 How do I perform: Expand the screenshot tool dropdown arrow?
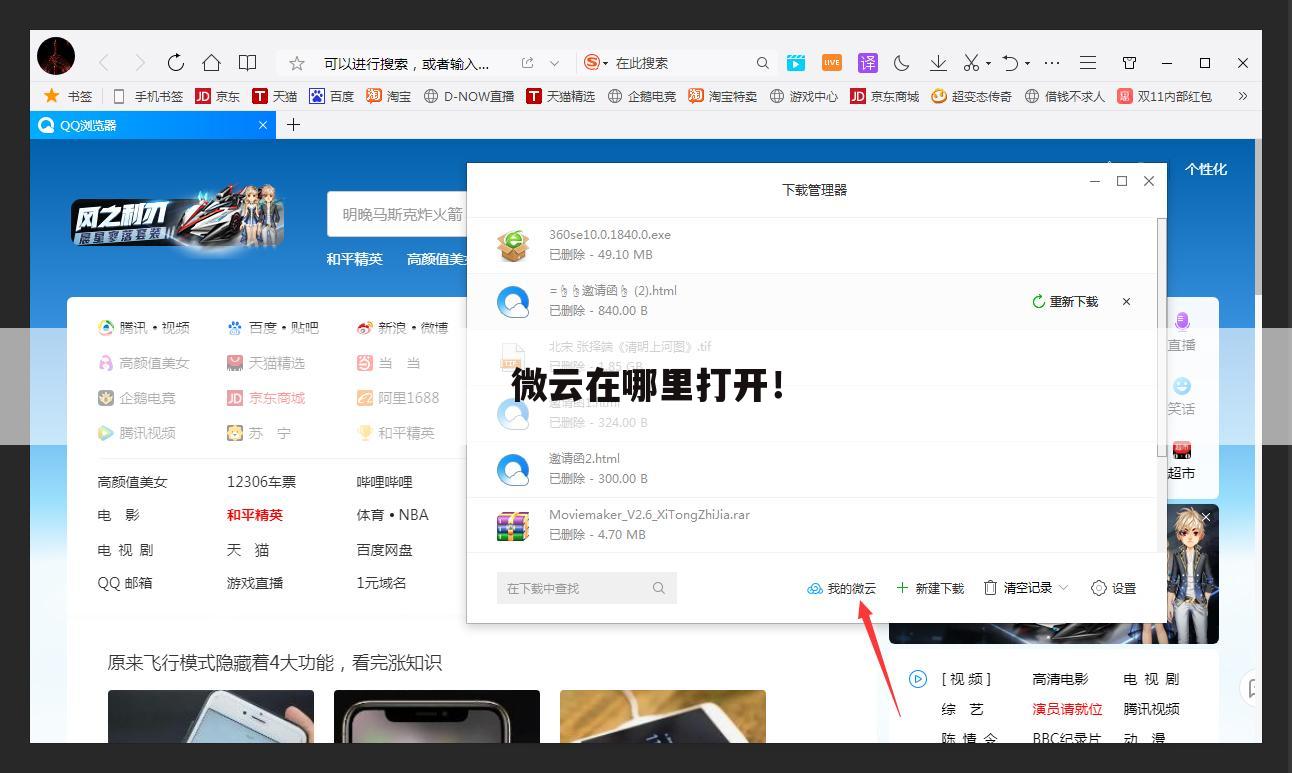pyautogui.click(x=988, y=63)
